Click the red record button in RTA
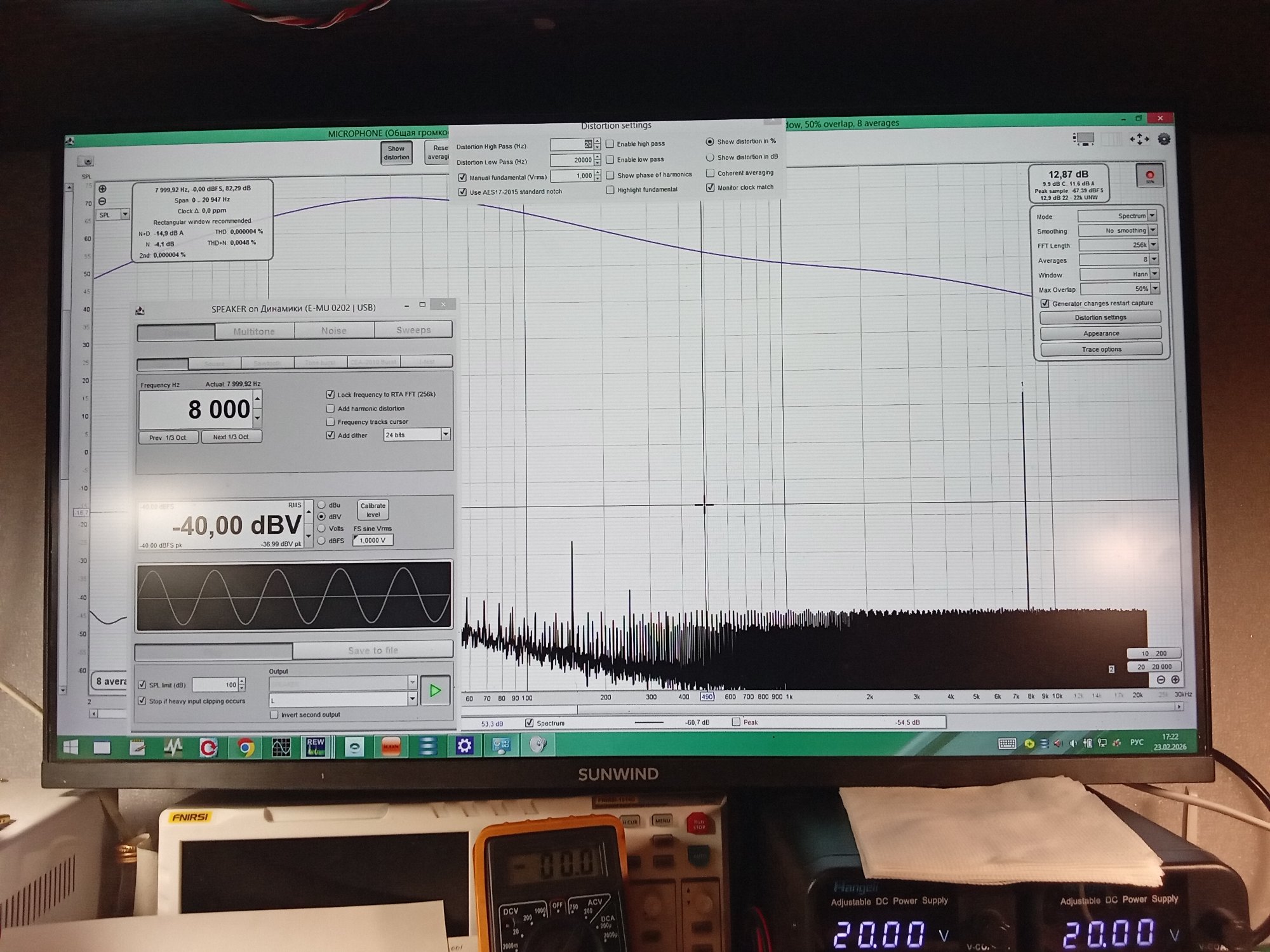1270x952 pixels. click(1149, 176)
